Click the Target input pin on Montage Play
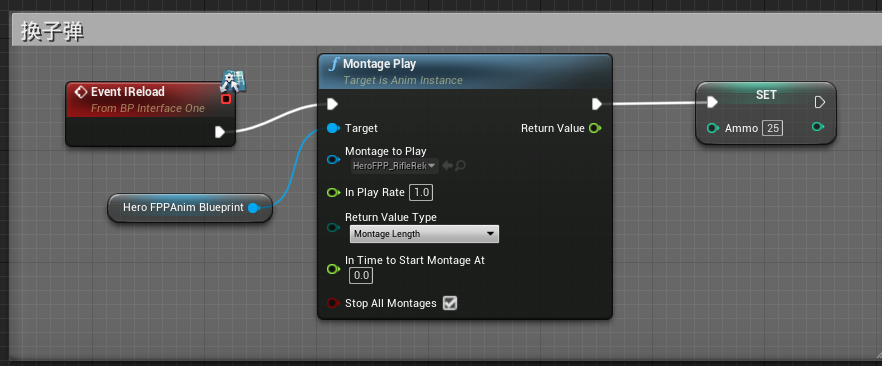 [333, 128]
